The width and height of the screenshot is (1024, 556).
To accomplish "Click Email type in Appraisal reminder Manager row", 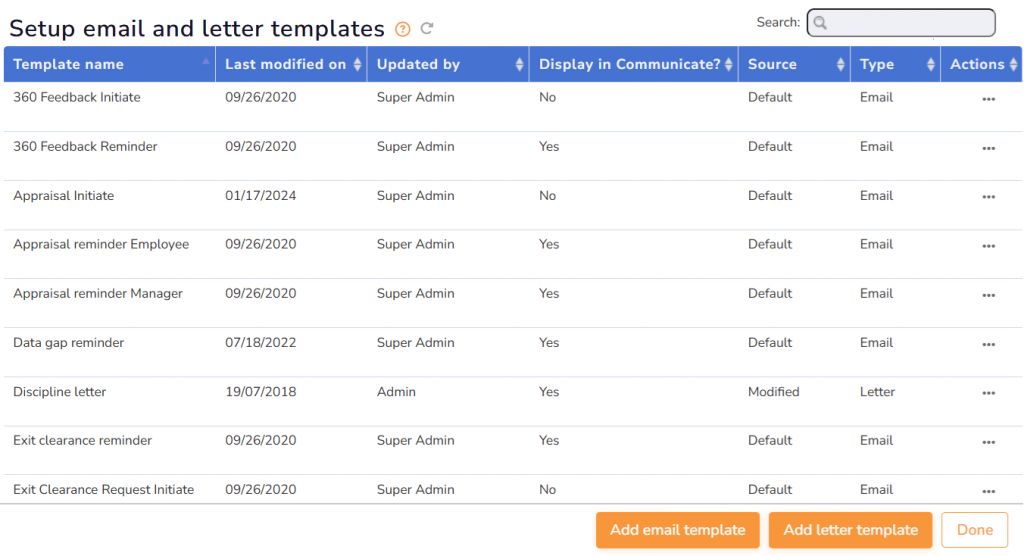I will [876, 293].
